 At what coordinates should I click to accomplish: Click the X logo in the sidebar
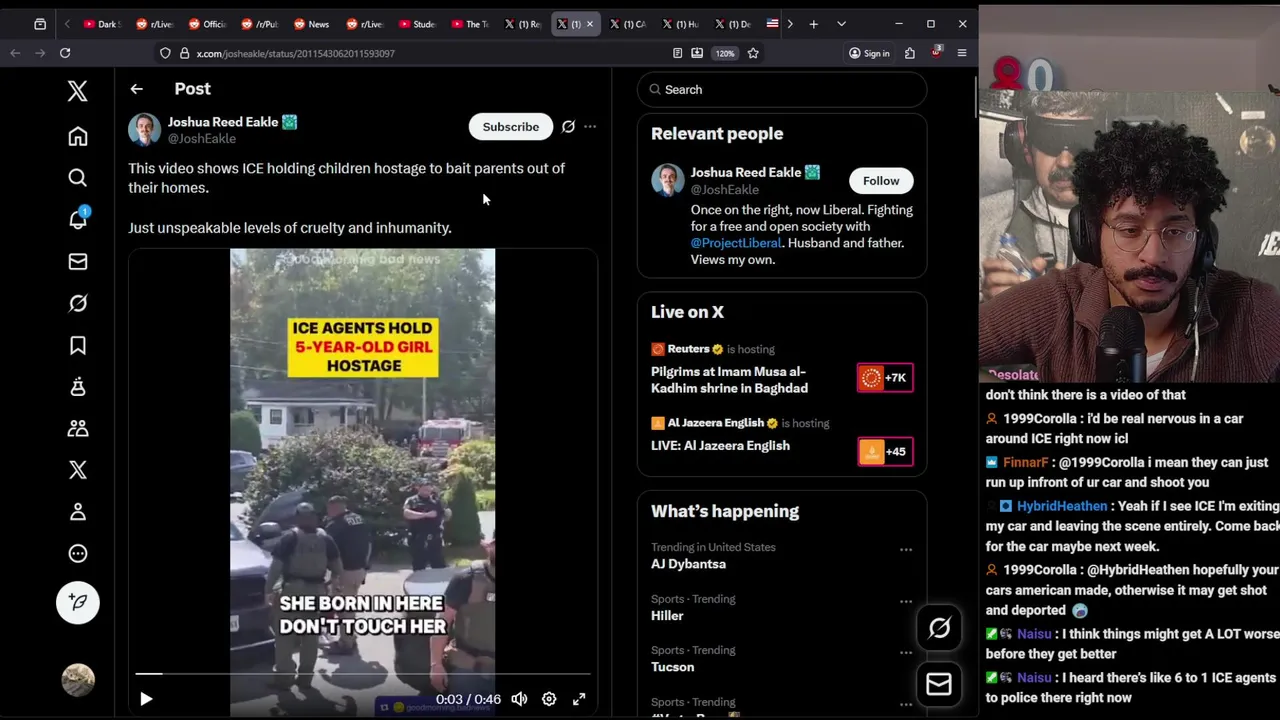click(x=77, y=91)
